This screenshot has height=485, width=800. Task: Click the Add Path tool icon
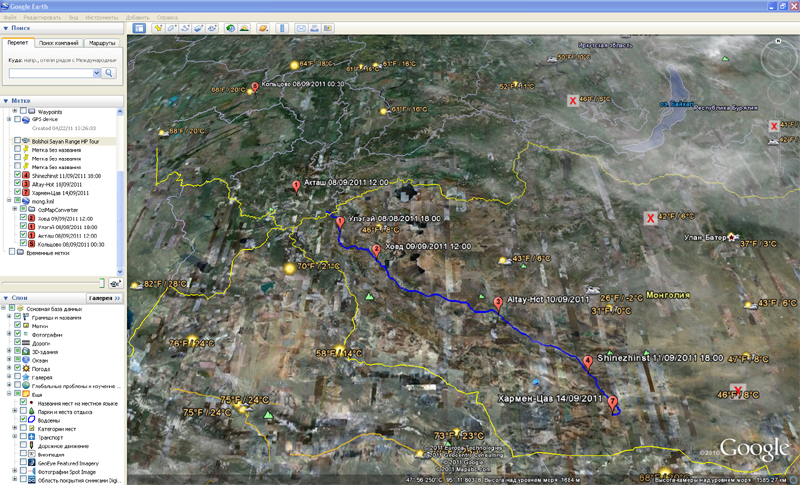(x=185, y=28)
